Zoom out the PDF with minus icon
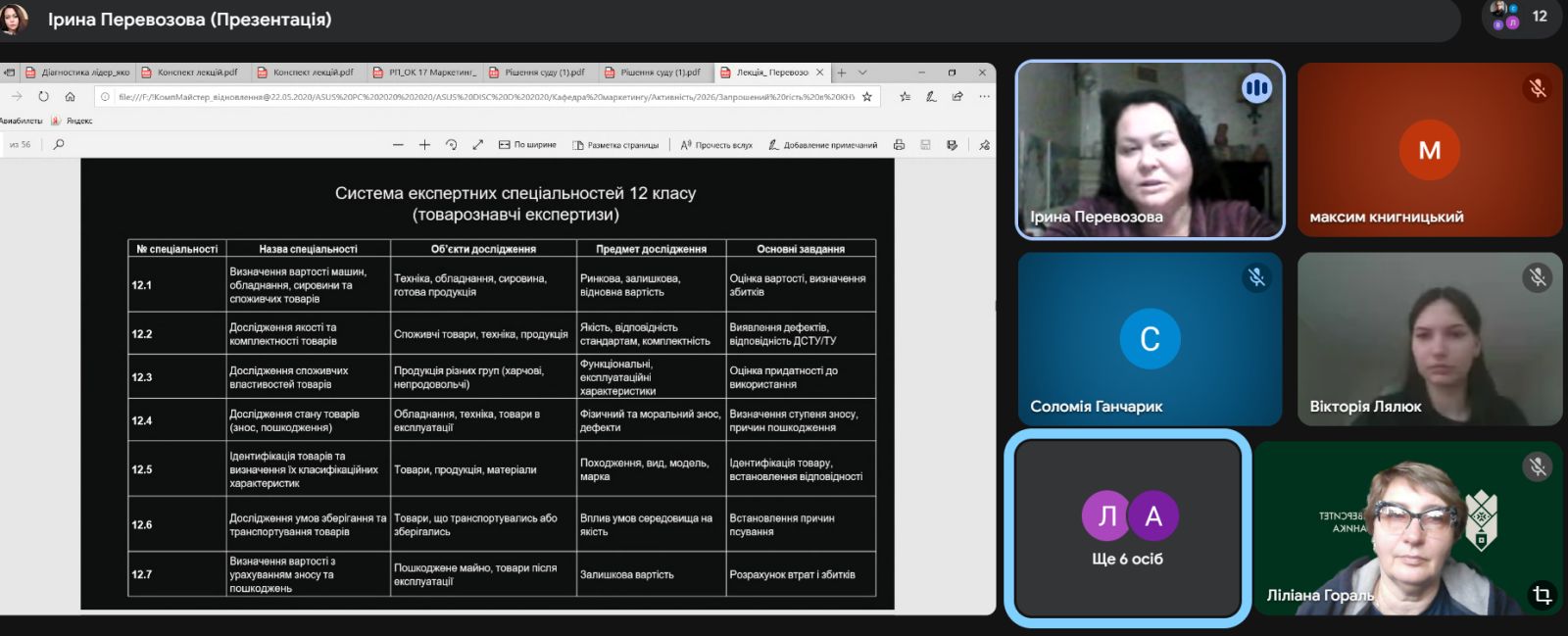 [398, 145]
